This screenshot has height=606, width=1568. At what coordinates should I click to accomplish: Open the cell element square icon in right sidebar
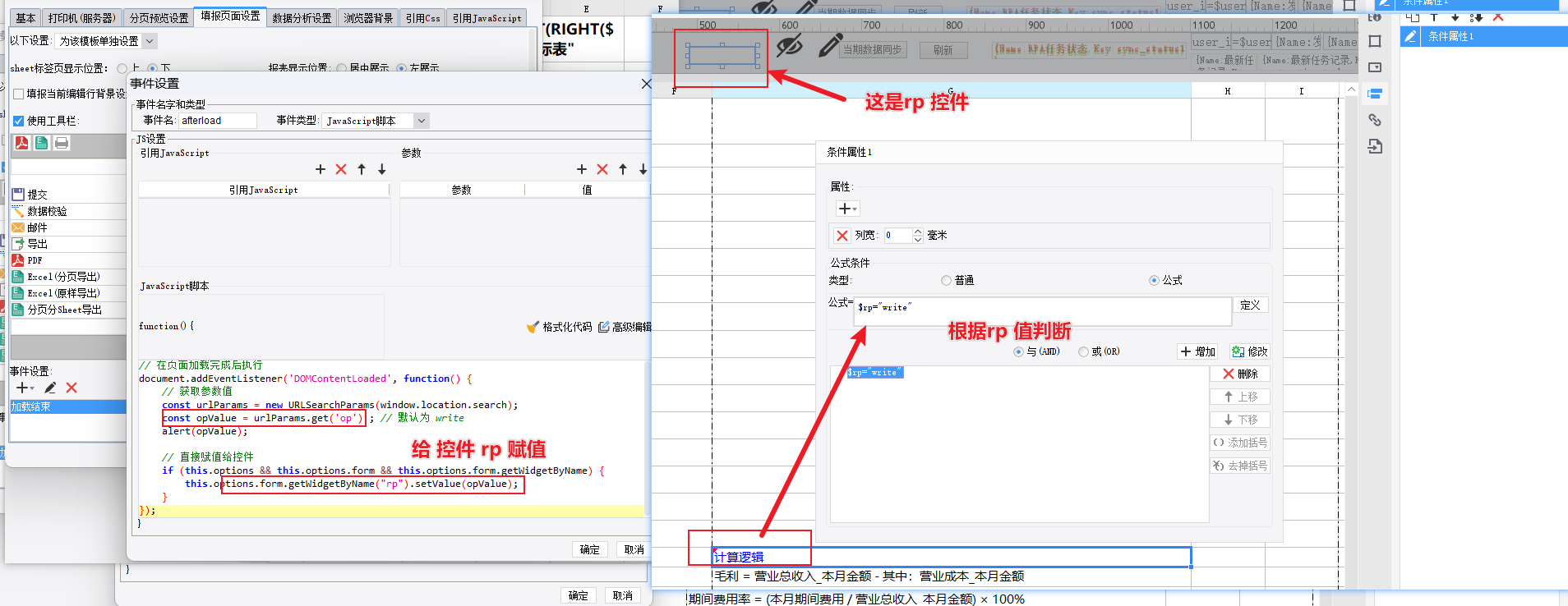tap(1375, 41)
